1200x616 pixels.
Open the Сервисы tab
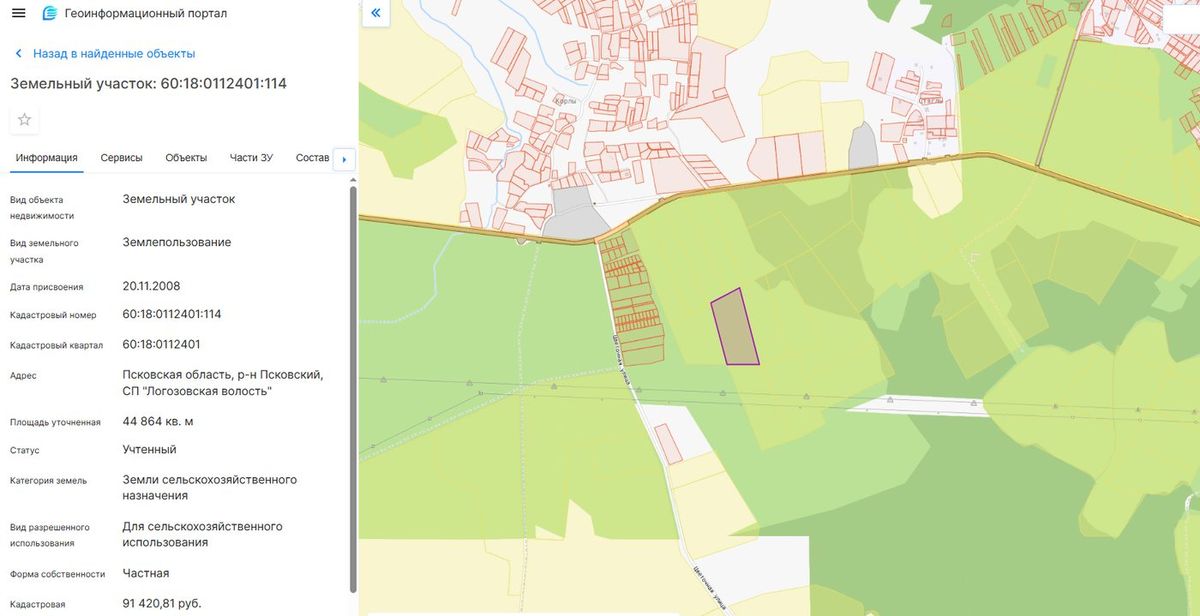point(121,158)
